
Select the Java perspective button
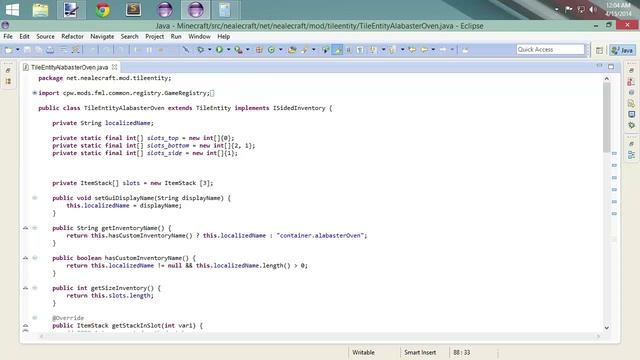(x=622, y=50)
